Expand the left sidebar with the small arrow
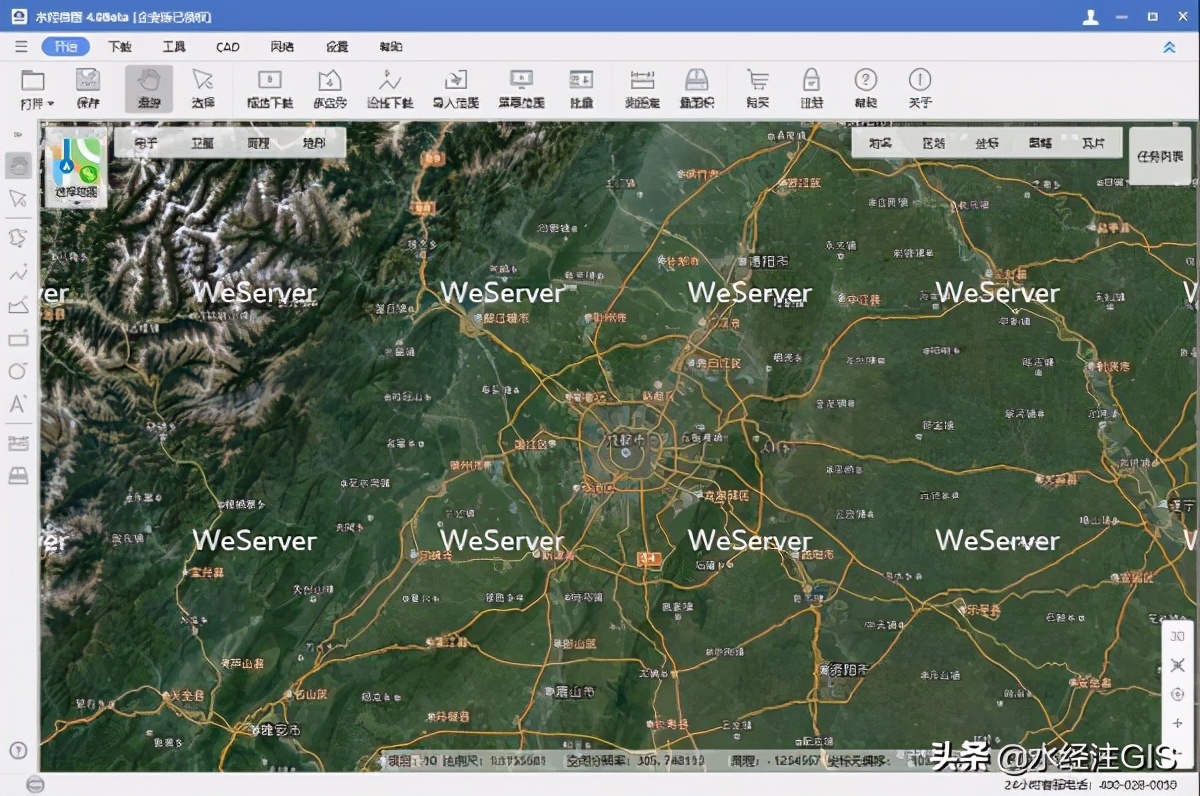Viewport: 1200px width, 796px height. (x=17, y=135)
